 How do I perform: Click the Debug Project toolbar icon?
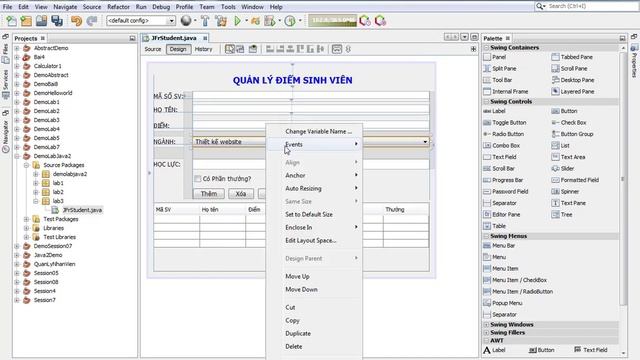(256, 21)
